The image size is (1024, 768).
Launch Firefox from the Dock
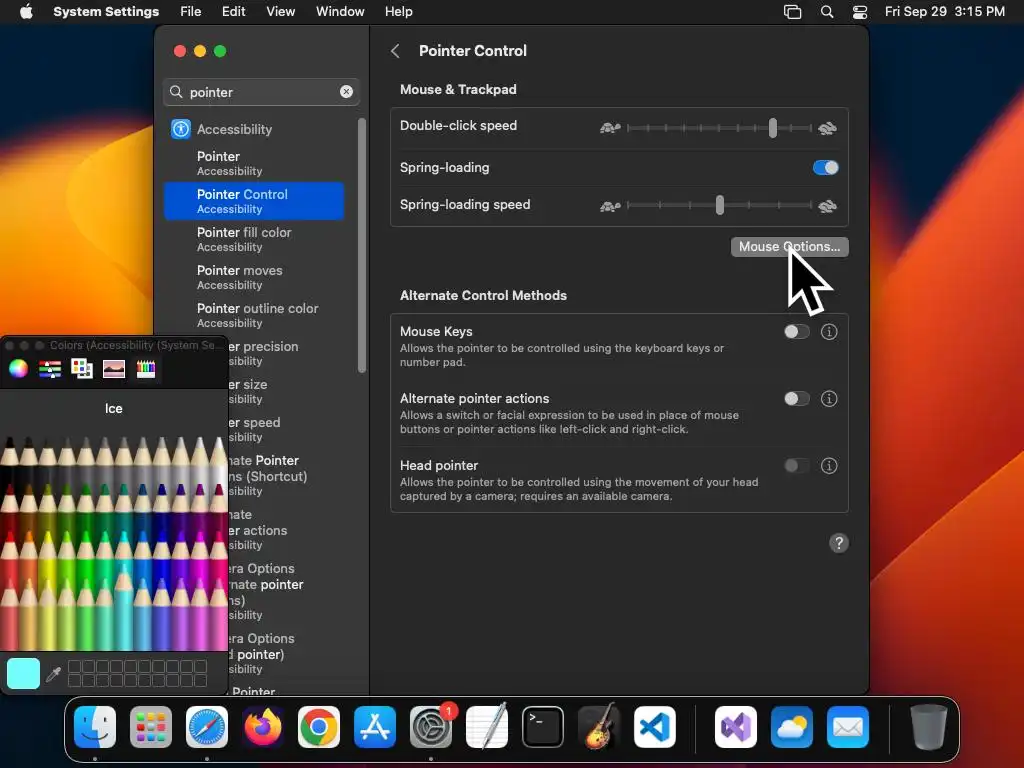pos(263,727)
